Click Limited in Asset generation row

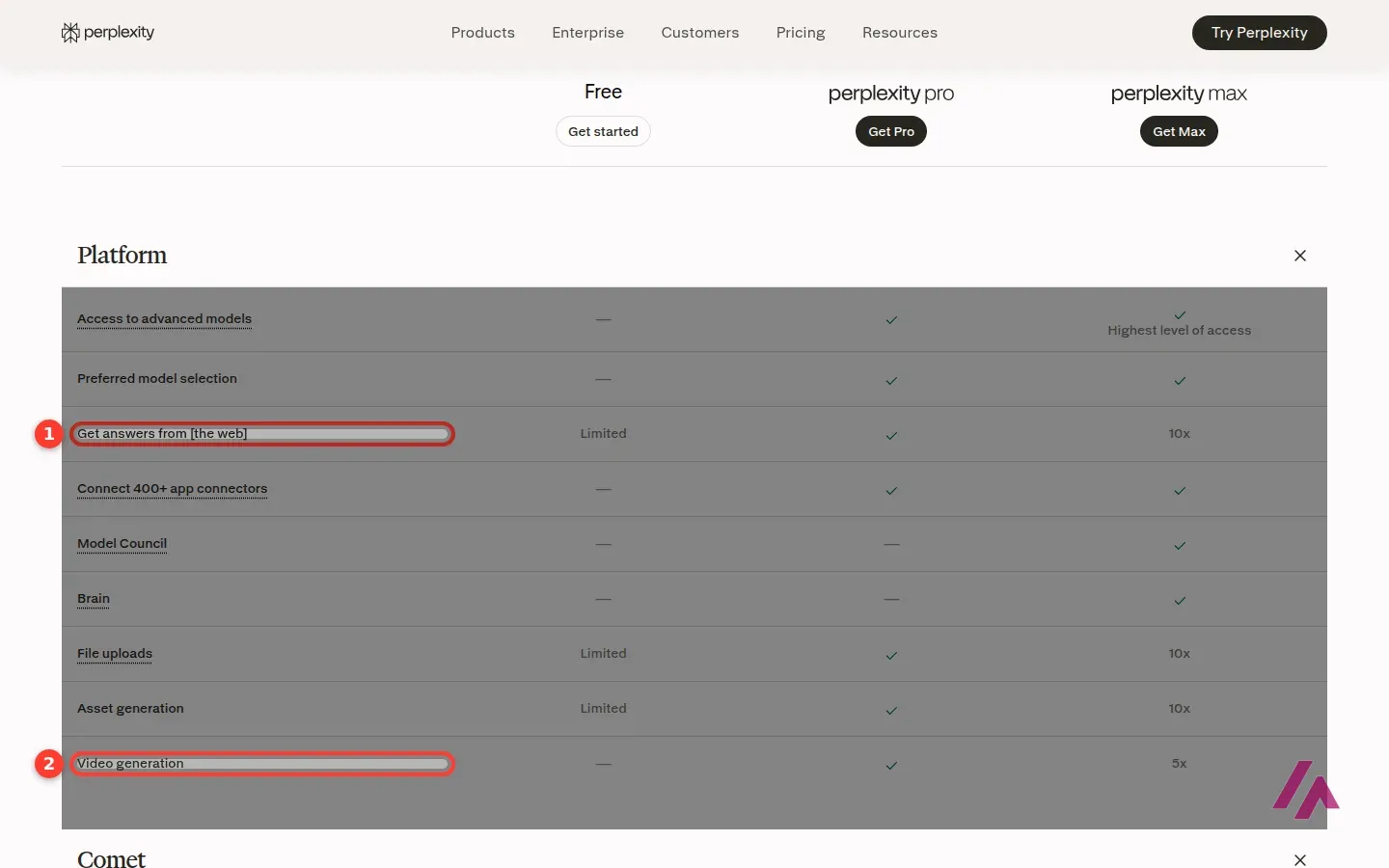tap(603, 709)
